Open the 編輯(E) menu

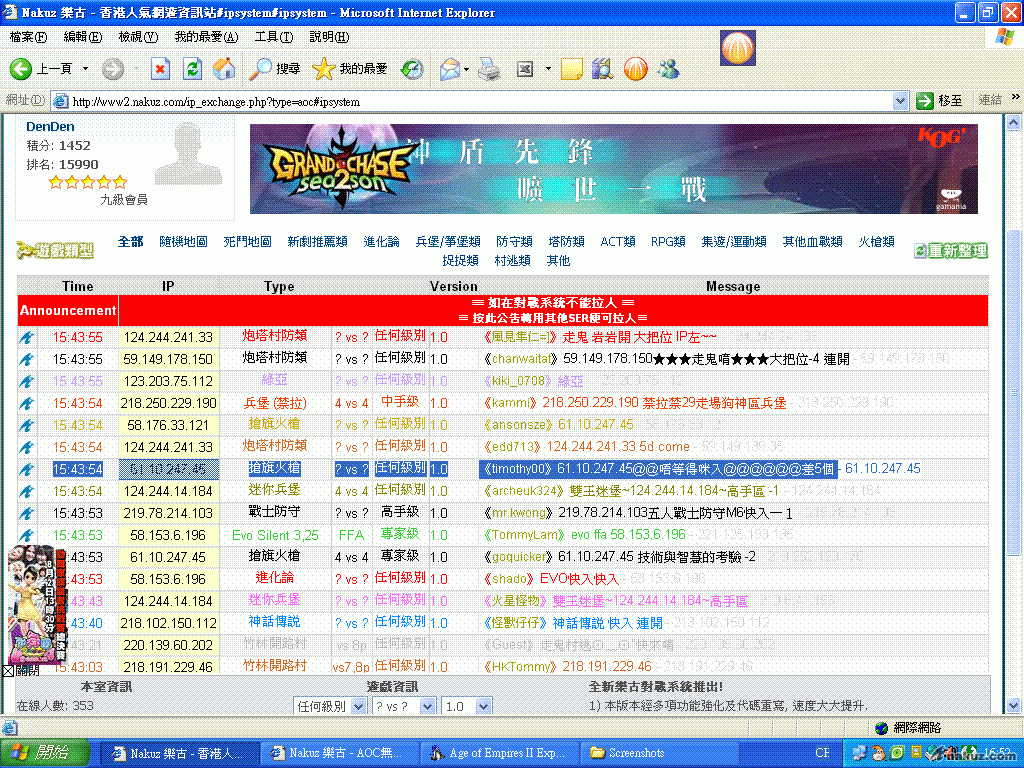(x=83, y=37)
